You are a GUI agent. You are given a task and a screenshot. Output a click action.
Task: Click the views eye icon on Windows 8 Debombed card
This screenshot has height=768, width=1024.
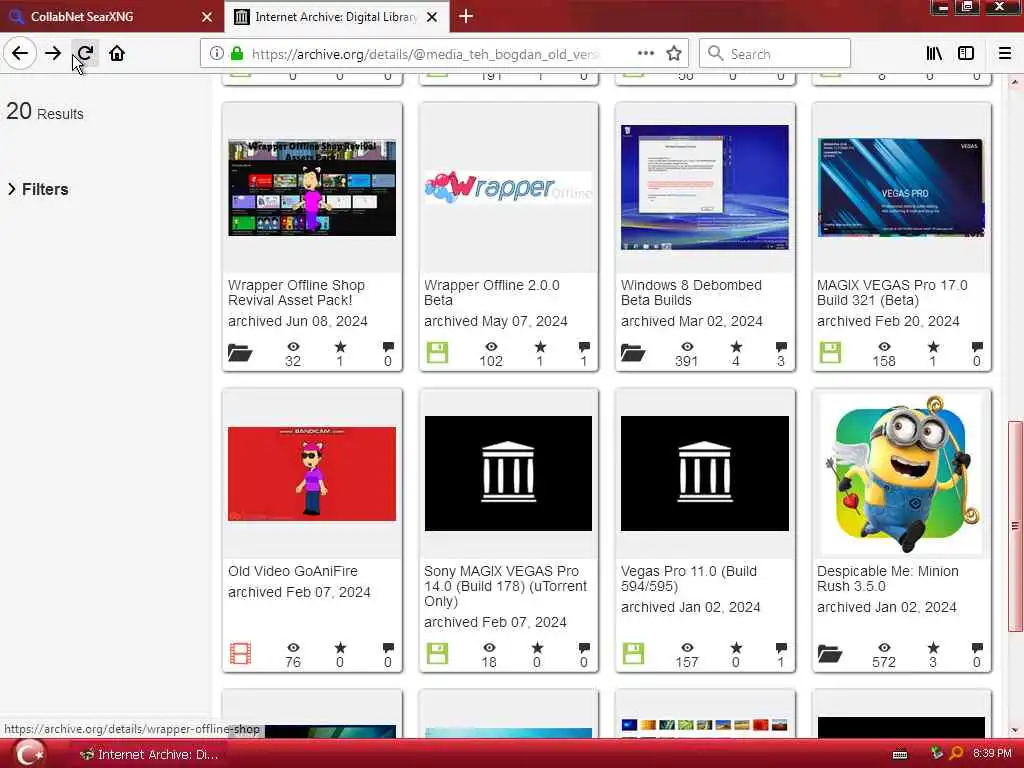pyautogui.click(x=687, y=347)
